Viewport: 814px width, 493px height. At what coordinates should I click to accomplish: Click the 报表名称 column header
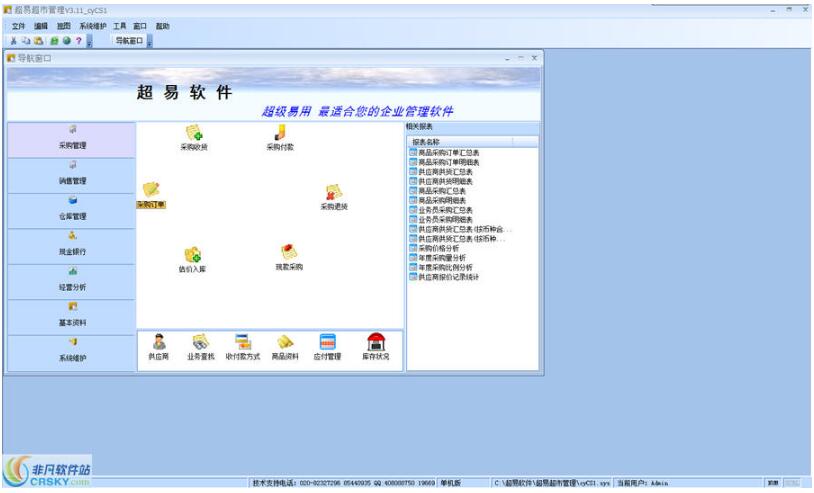pos(460,142)
